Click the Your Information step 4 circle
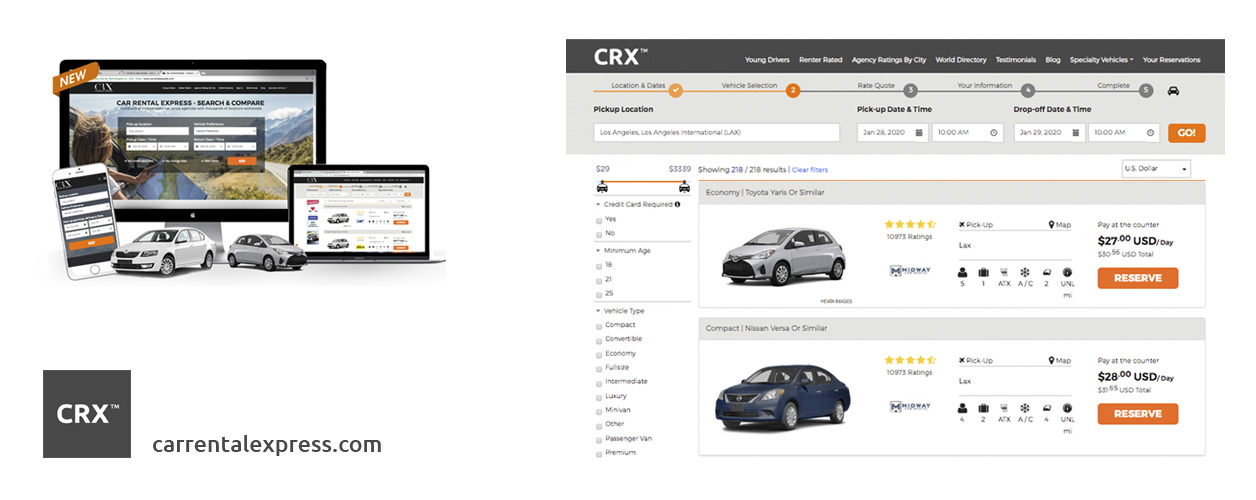The width and height of the screenshot is (1256, 500). pyautogui.click(x=1028, y=90)
